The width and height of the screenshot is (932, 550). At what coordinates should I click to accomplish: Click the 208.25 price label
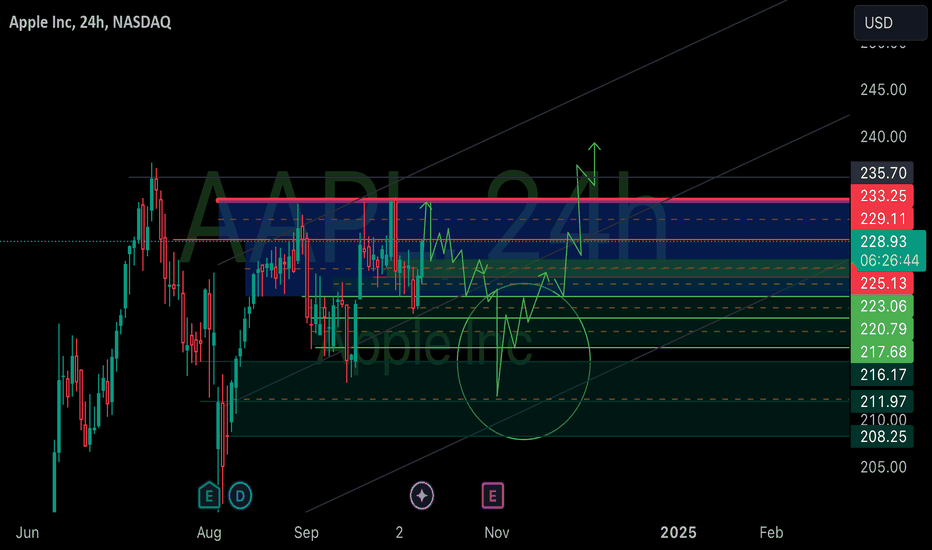(883, 436)
